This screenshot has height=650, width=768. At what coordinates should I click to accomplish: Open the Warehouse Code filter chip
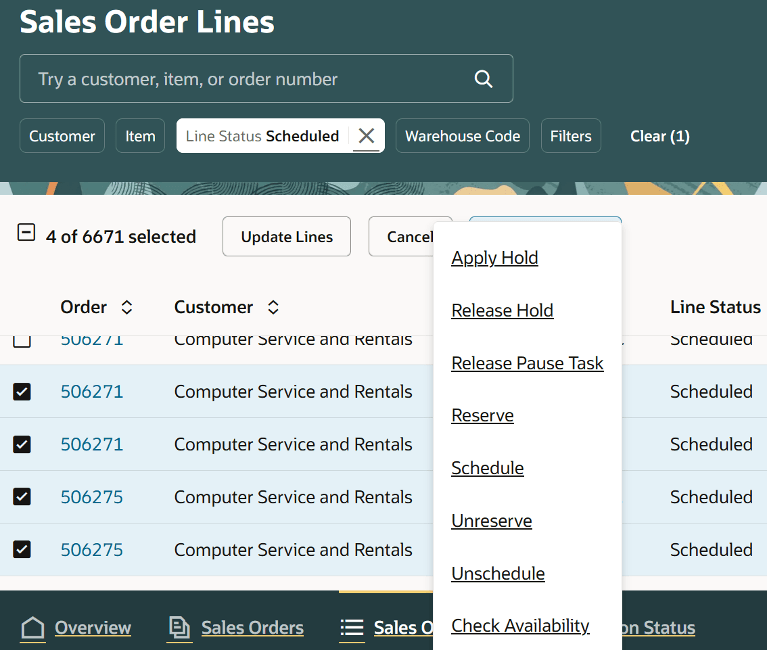(462, 136)
